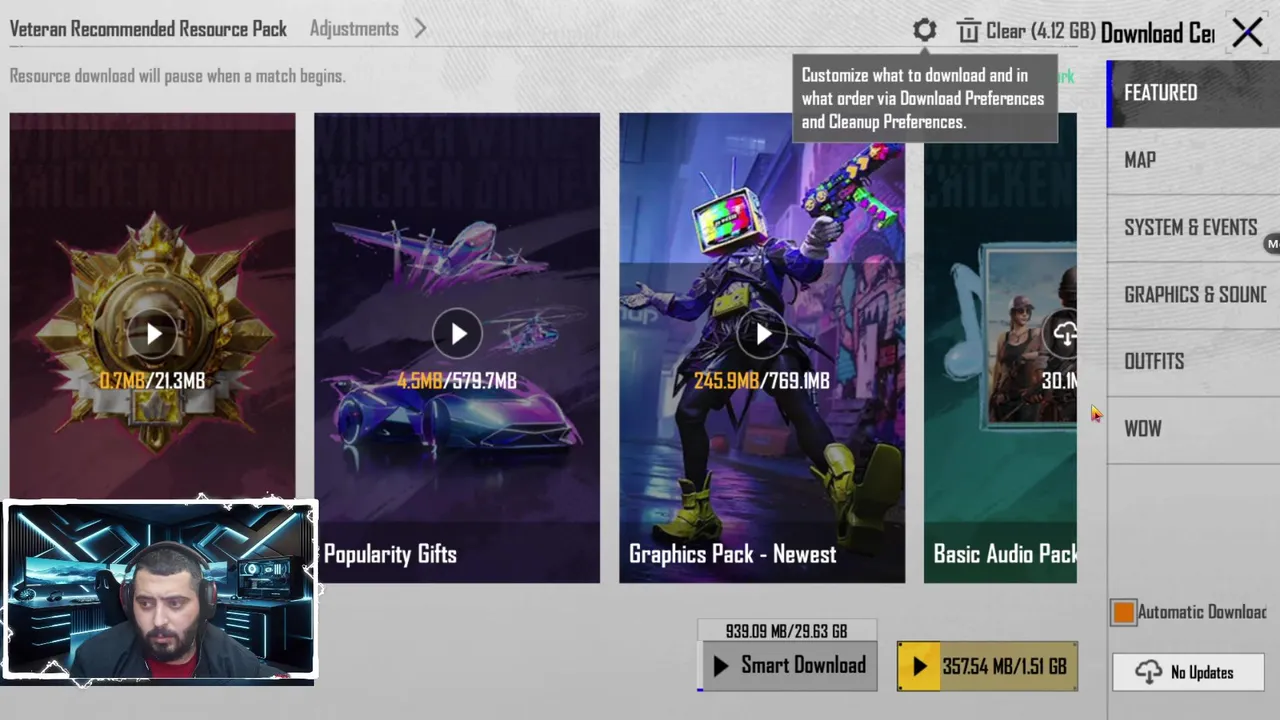Resume Graphics Pack - Newest download

[x=762, y=334]
